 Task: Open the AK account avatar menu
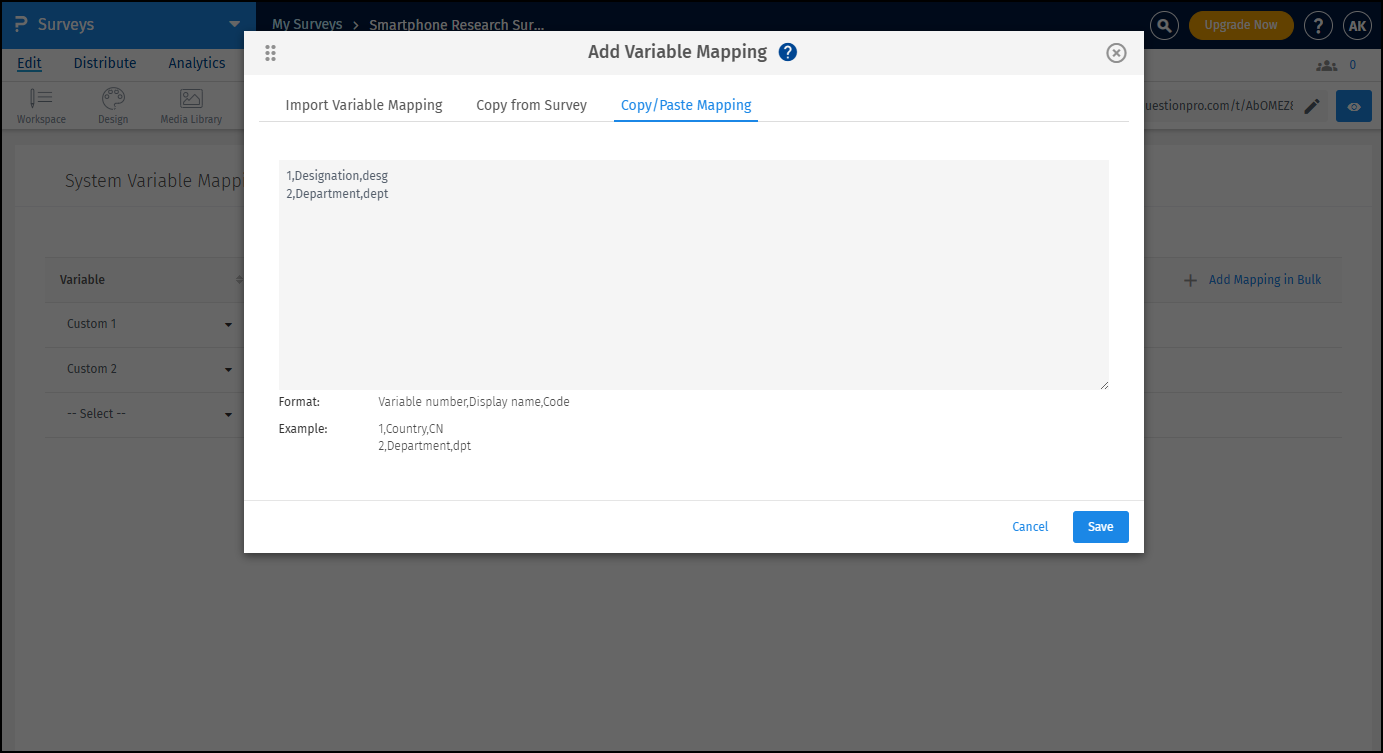pos(1357,25)
